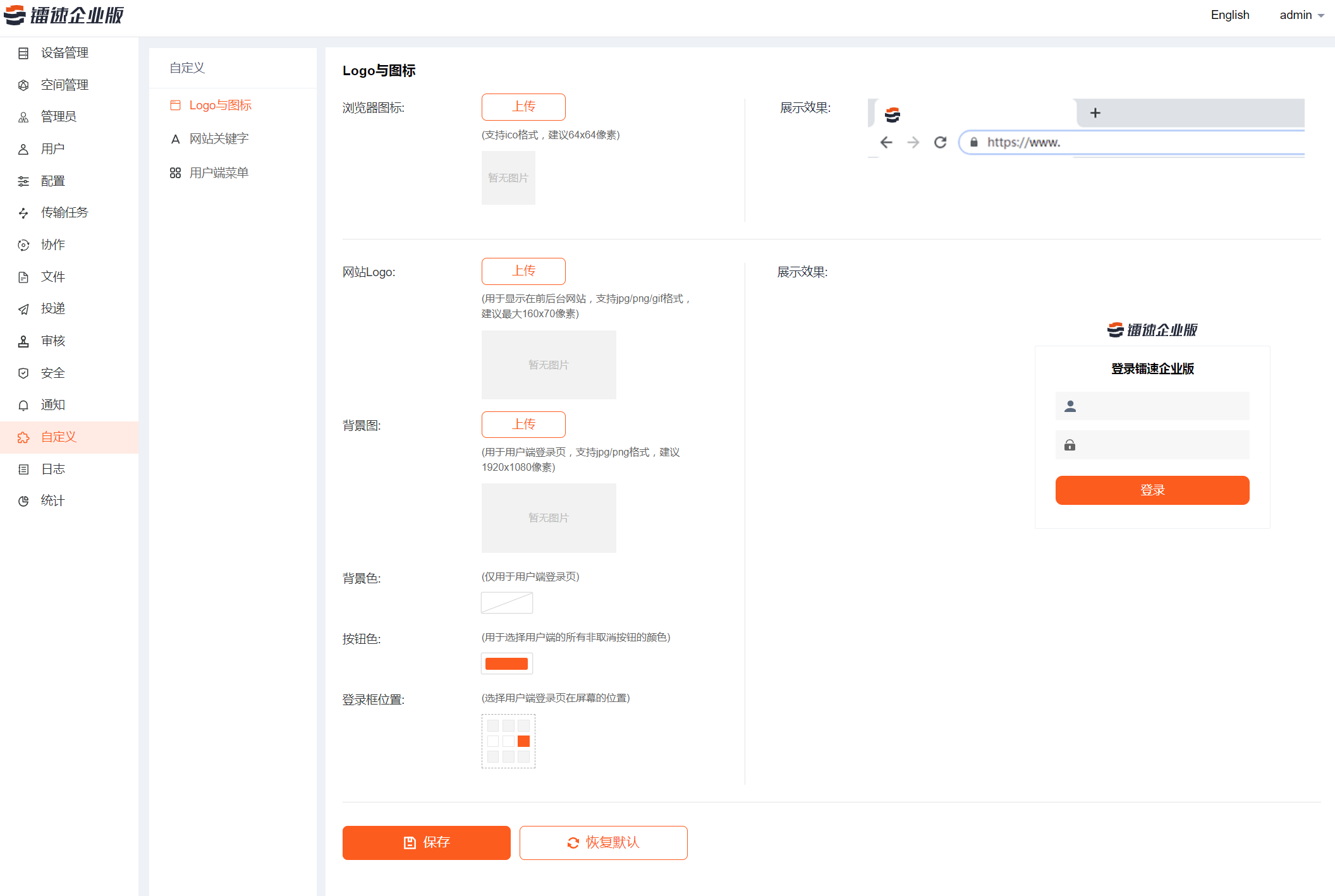This screenshot has width=1335, height=896.
Task: Select bottom-center login box position cell
Action: [x=508, y=756]
